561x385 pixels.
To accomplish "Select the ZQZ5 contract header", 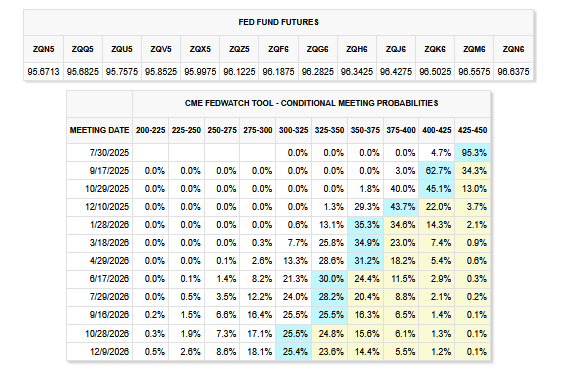I will coord(239,49).
